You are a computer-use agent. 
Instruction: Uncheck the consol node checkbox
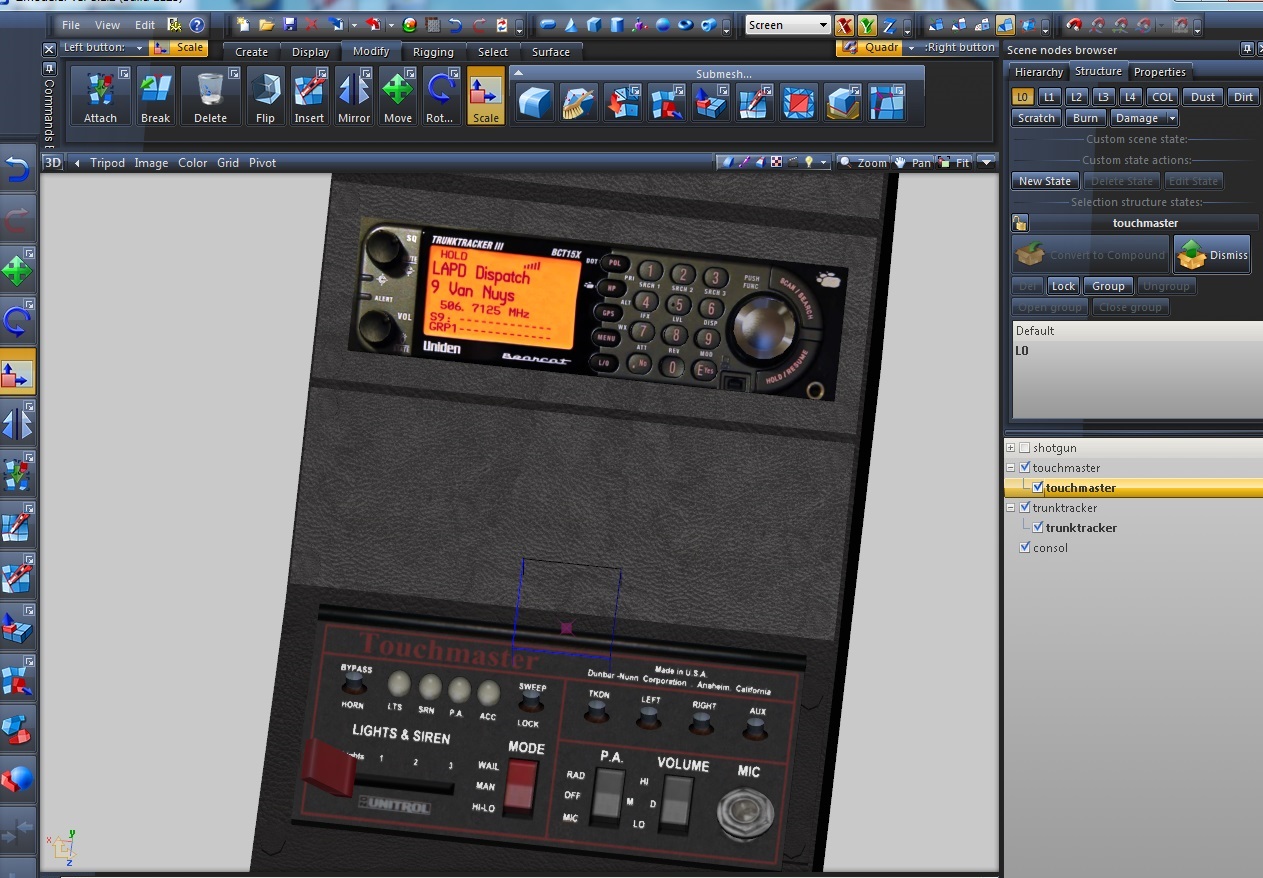pos(1024,548)
